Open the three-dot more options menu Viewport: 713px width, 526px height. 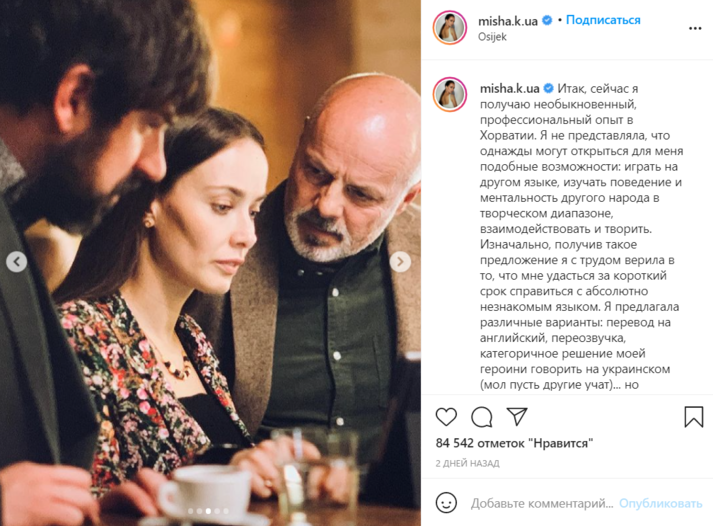pos(695,28)
